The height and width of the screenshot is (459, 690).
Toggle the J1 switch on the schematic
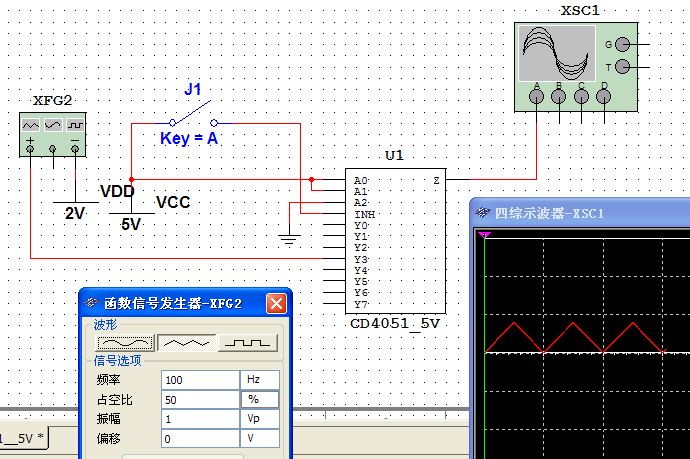[x=193, y=114]
